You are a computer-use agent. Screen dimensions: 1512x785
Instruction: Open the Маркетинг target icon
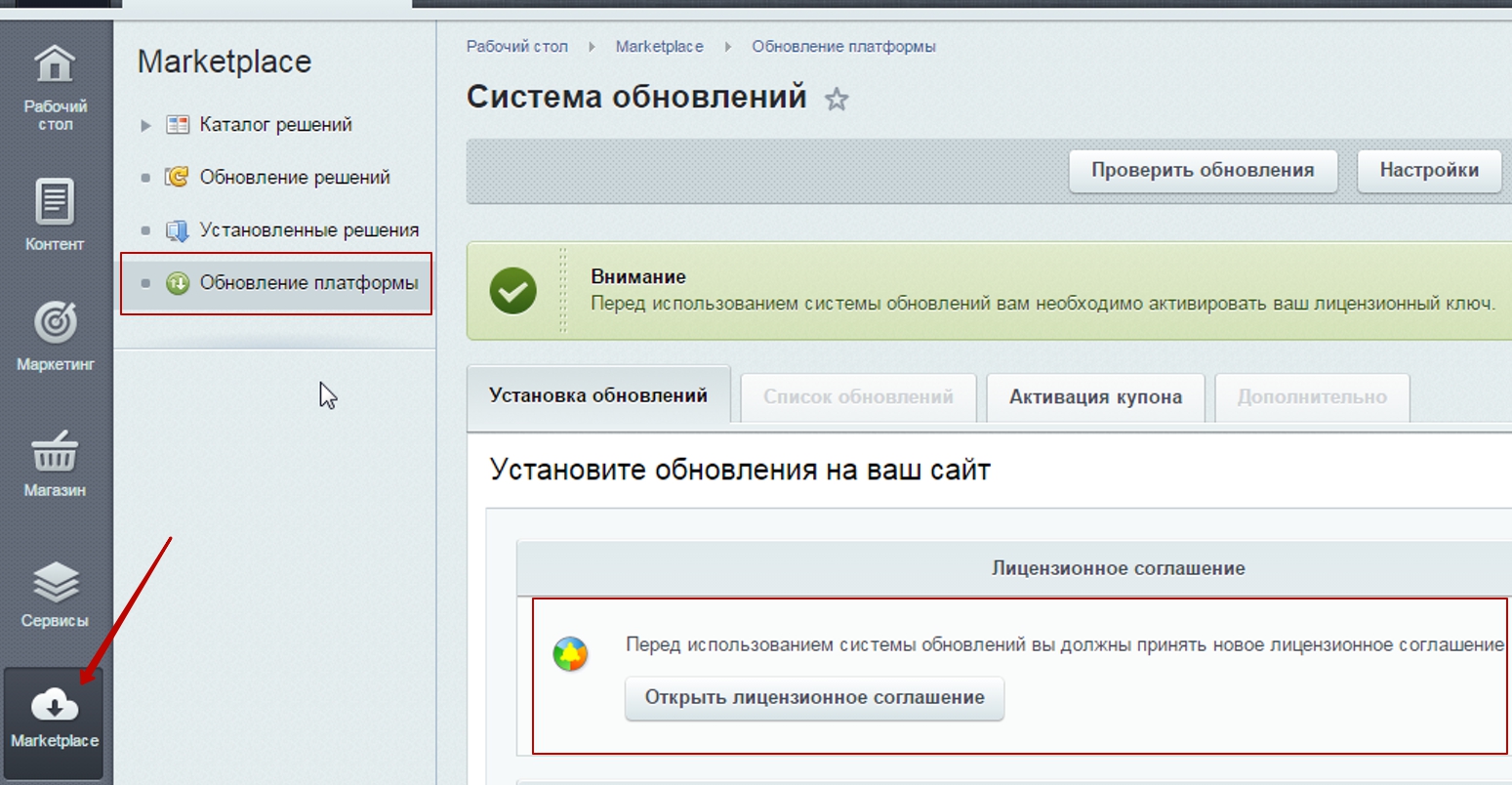[x=55, y=323]
